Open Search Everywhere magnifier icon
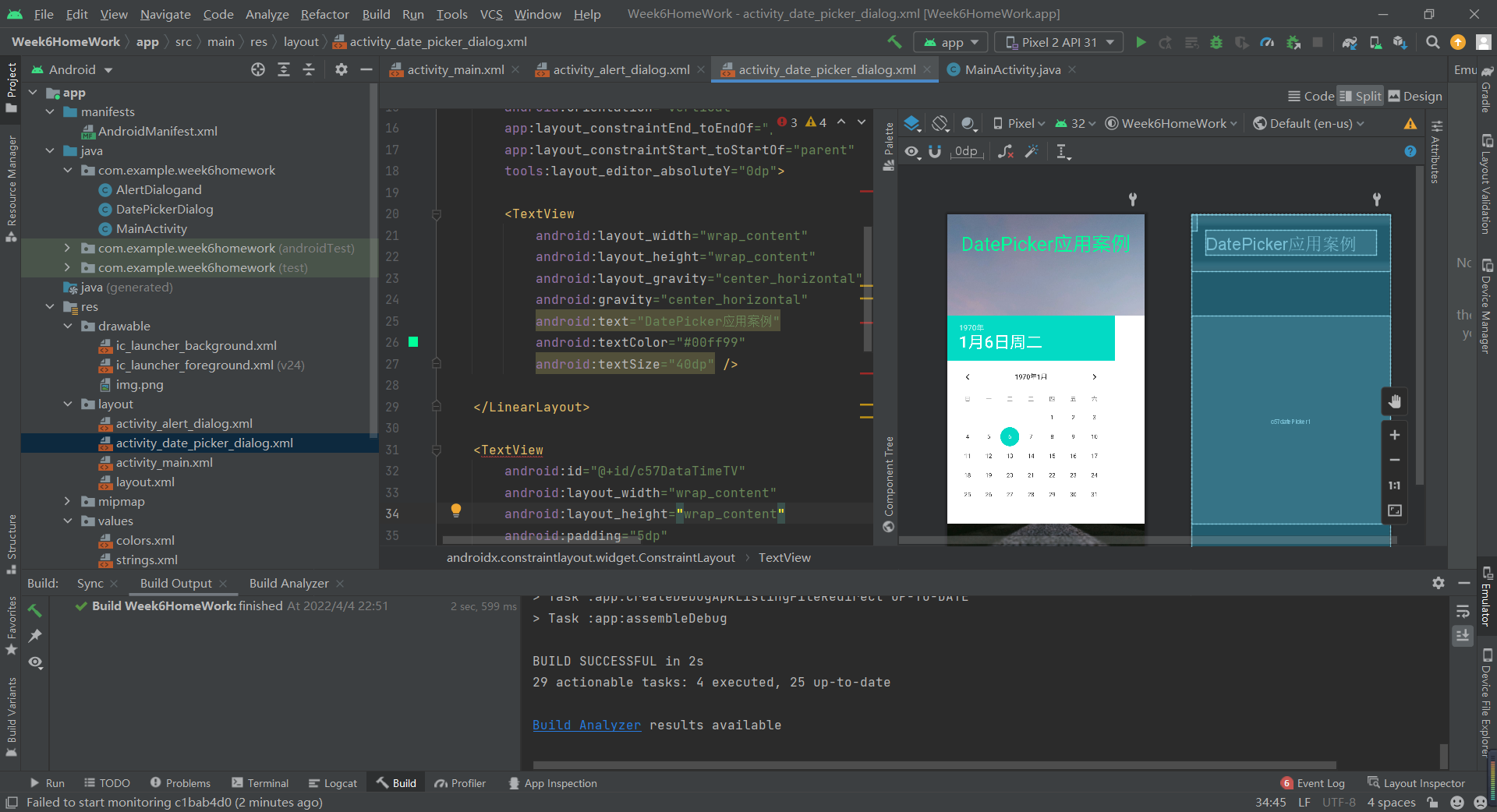The image size is (1497, 812). tap(1432, 42)
